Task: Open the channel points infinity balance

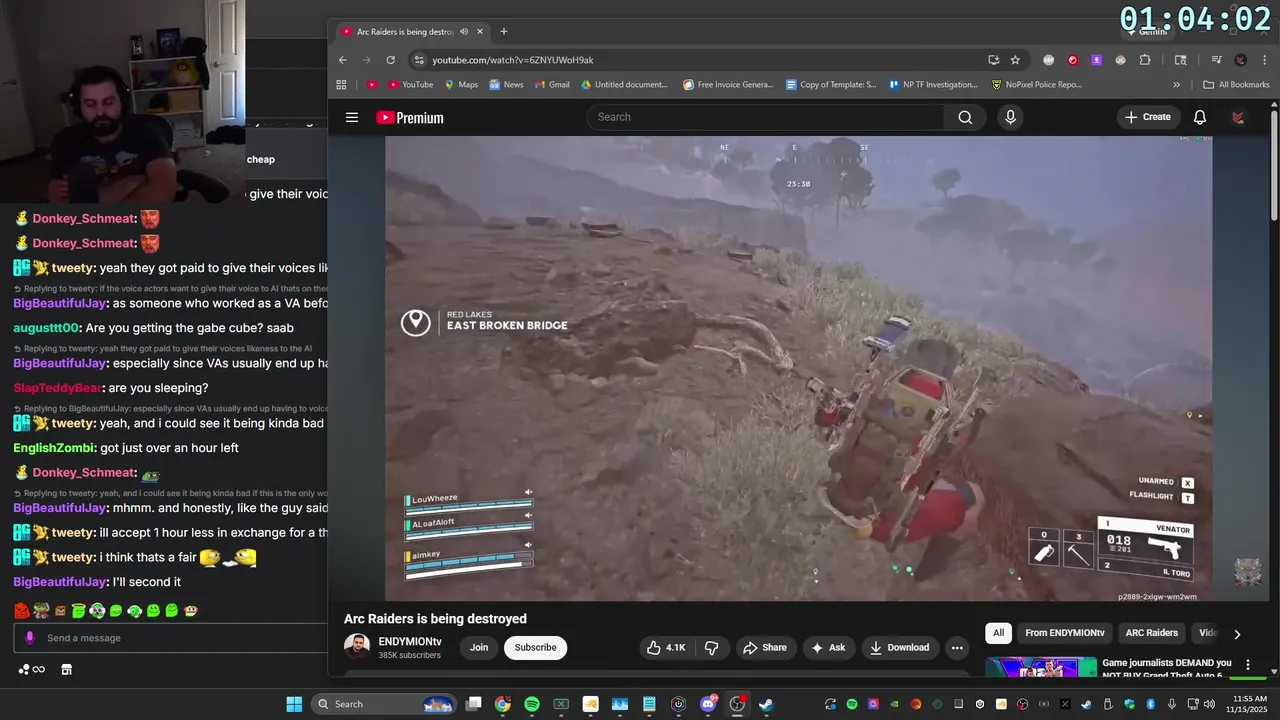Action: [x=31, y=669]
